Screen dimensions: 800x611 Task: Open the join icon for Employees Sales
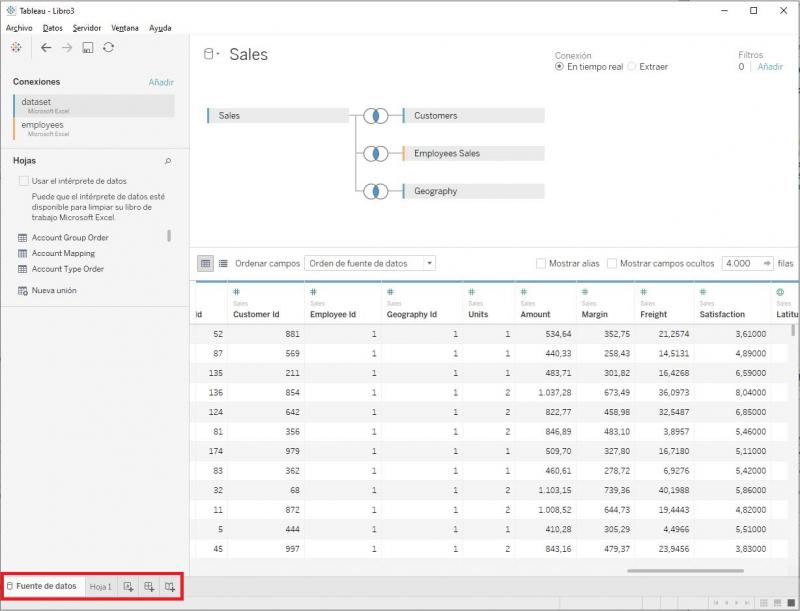coord(375,154)
